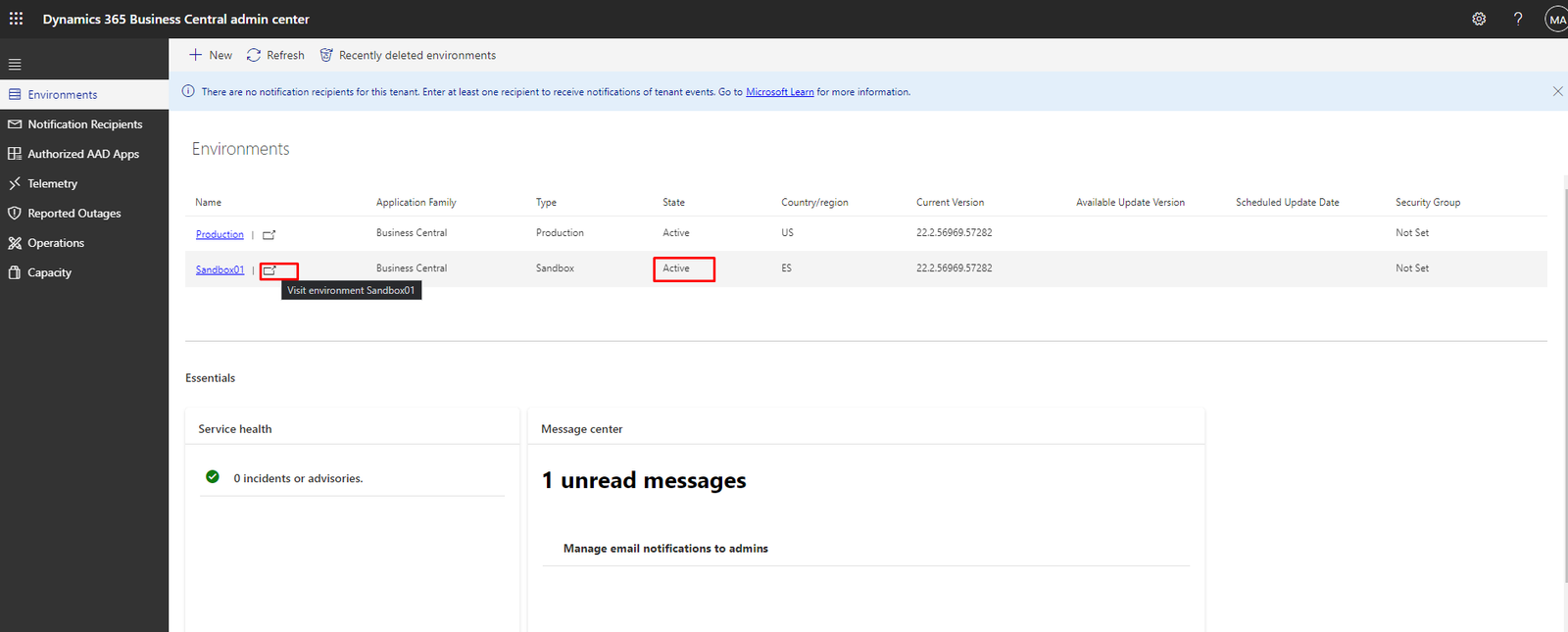Sort by Application Family column header

pos(416,202)
